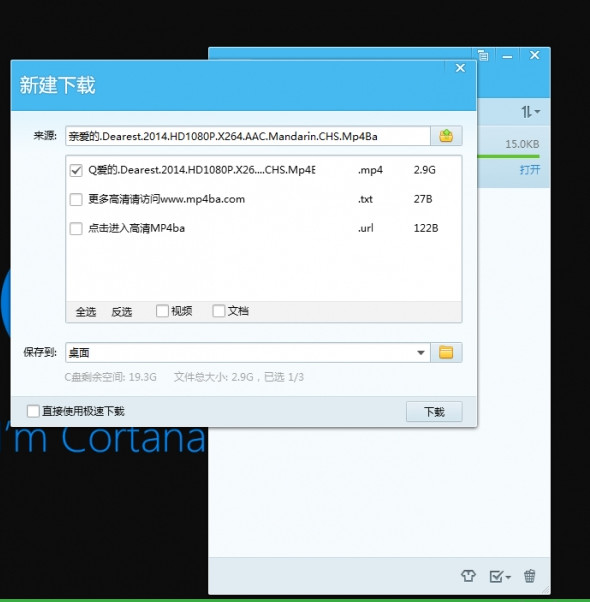This screenshot has width=590, height=602.
Task: Click the skin shirt icon in main window
Action: (468, 576)
